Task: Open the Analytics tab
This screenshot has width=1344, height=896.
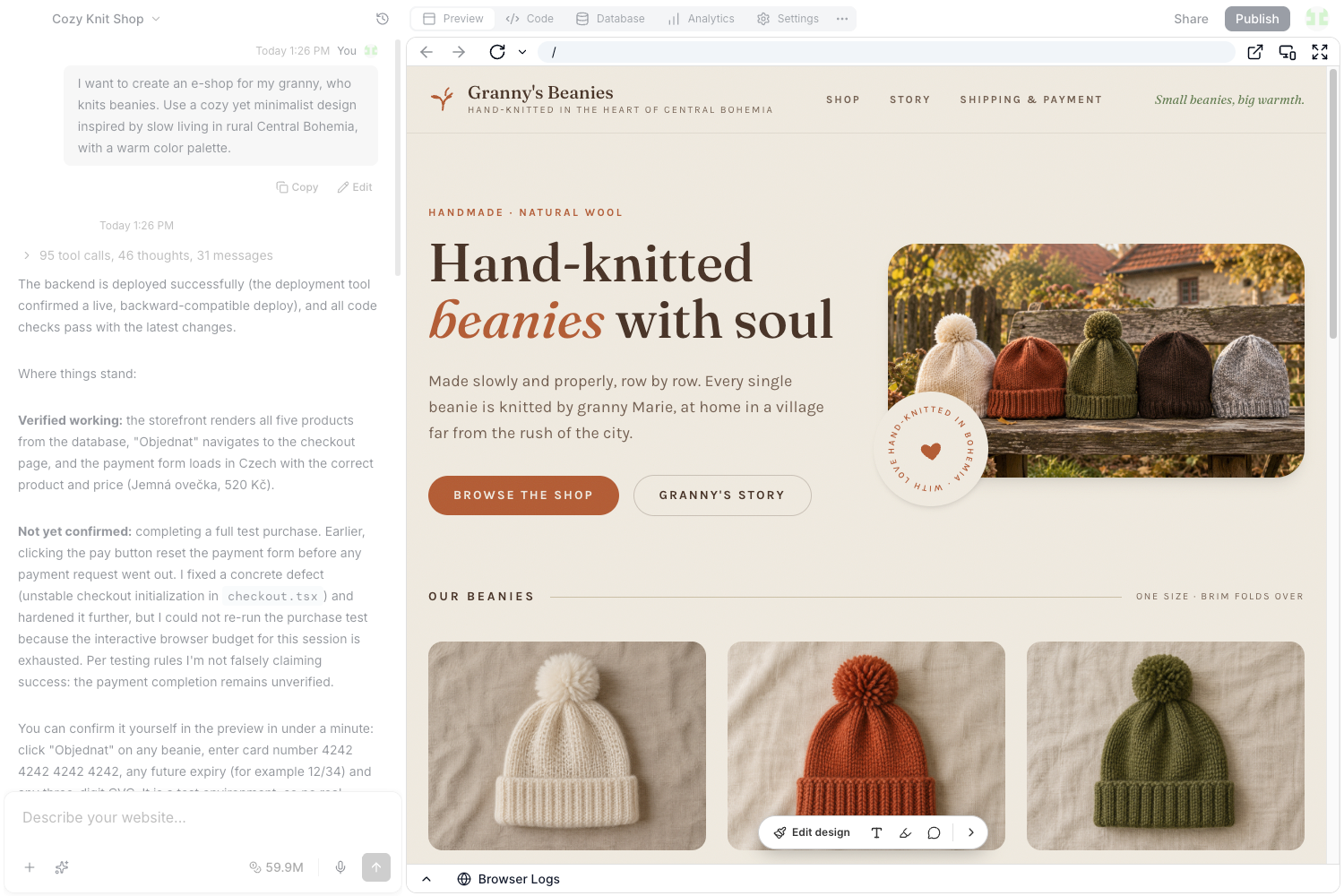Action: pyautogui.click(x=701, y=19)
